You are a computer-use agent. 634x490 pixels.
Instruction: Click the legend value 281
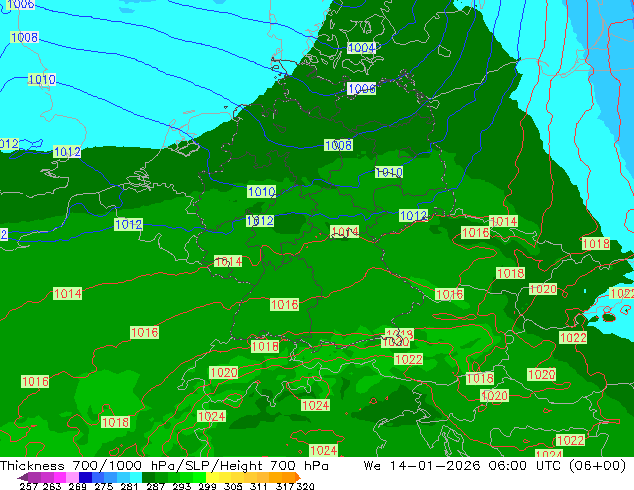coord(129,486)
